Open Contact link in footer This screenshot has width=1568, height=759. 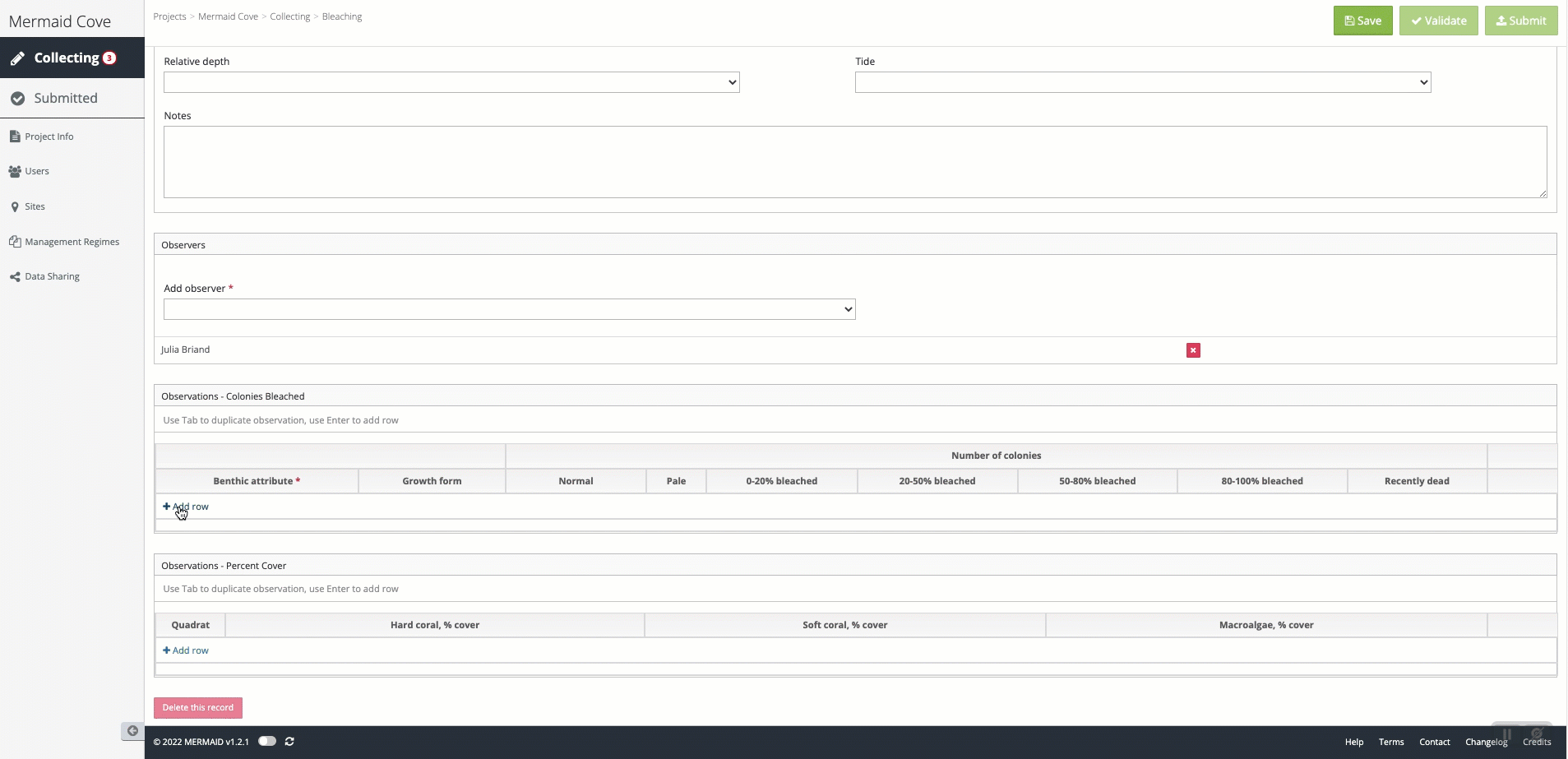click(x=1435, y=742)
